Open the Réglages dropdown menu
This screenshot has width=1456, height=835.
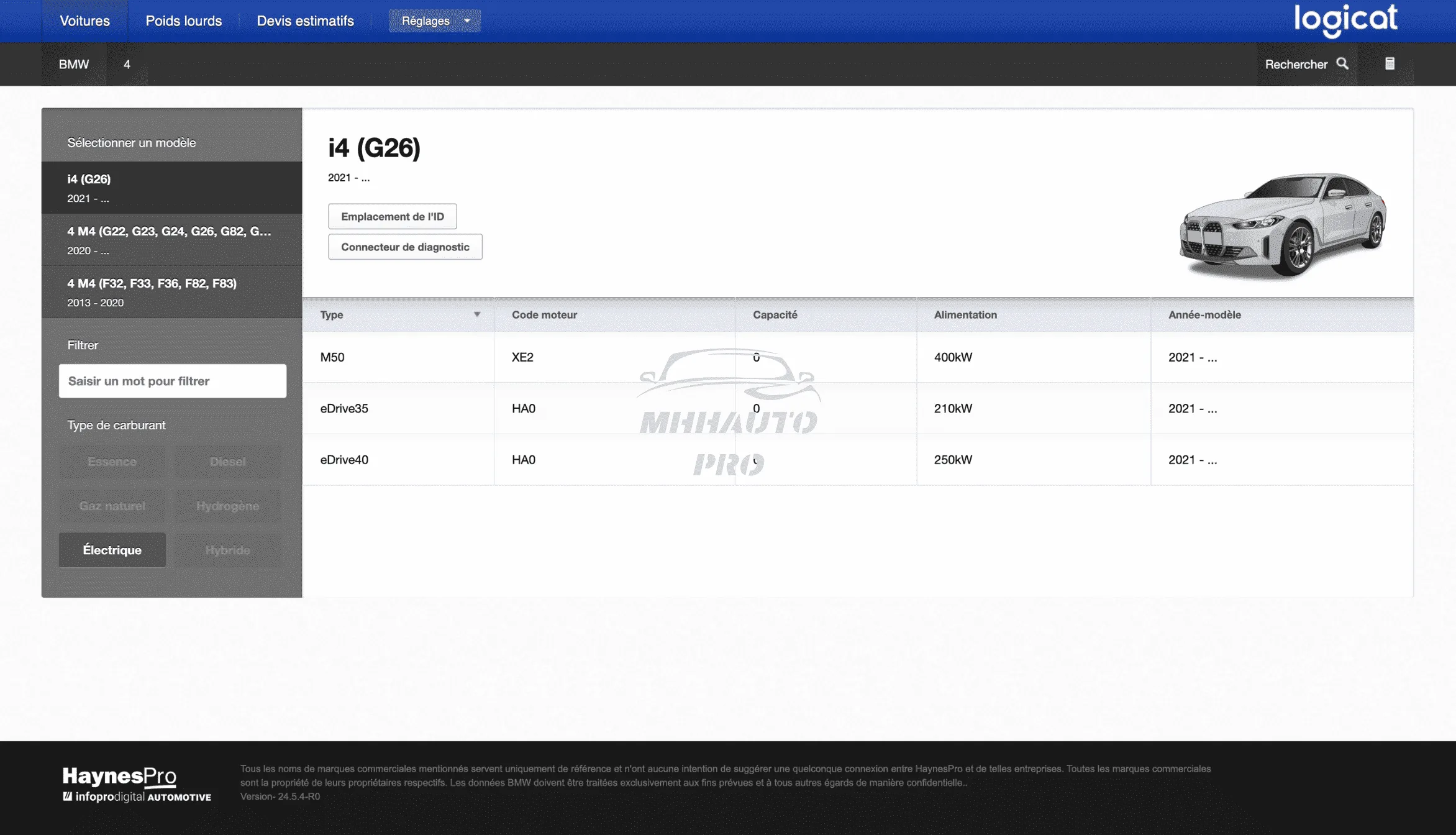tap(435, 21)
